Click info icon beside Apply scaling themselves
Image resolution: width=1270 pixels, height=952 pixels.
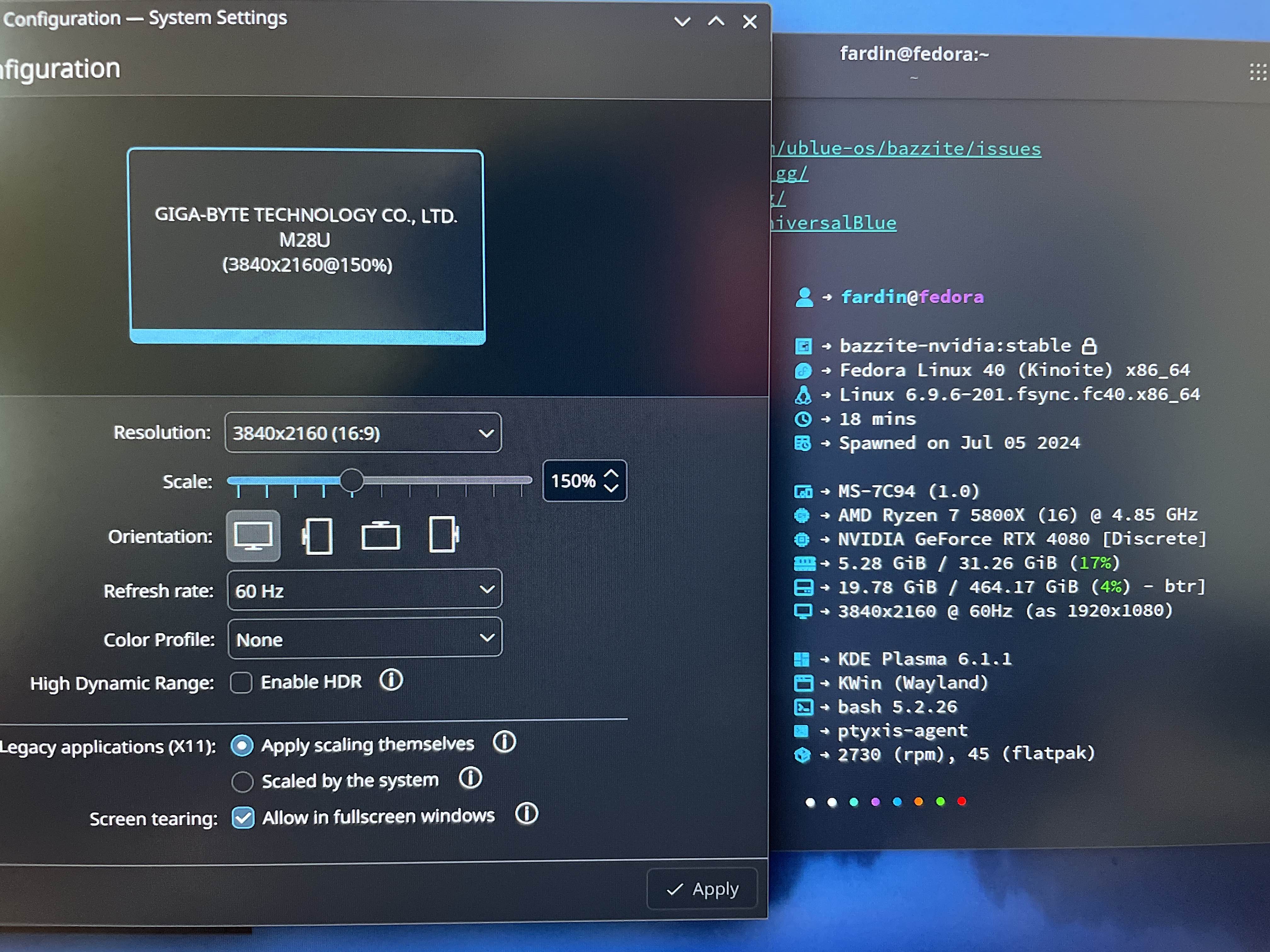click(x=504, y=742)
